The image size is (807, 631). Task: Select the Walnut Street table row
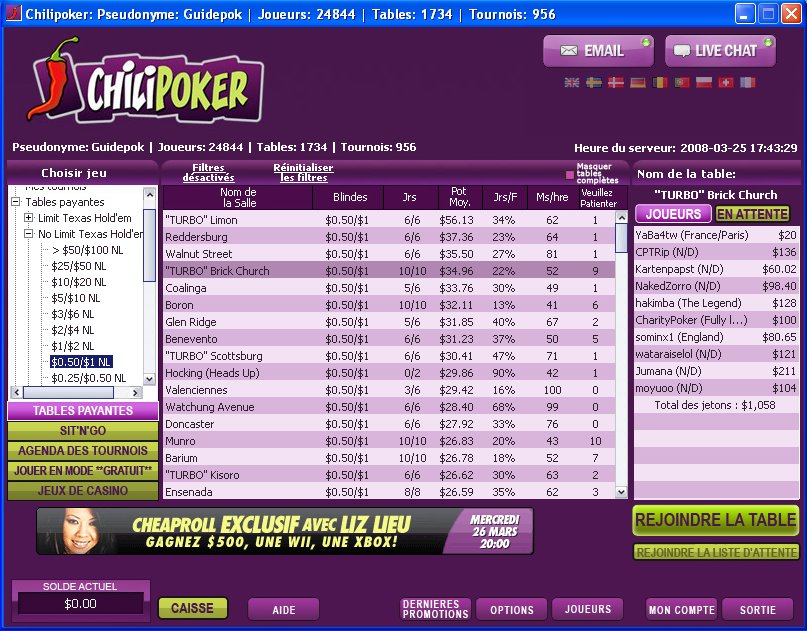(x=389, y=254)
